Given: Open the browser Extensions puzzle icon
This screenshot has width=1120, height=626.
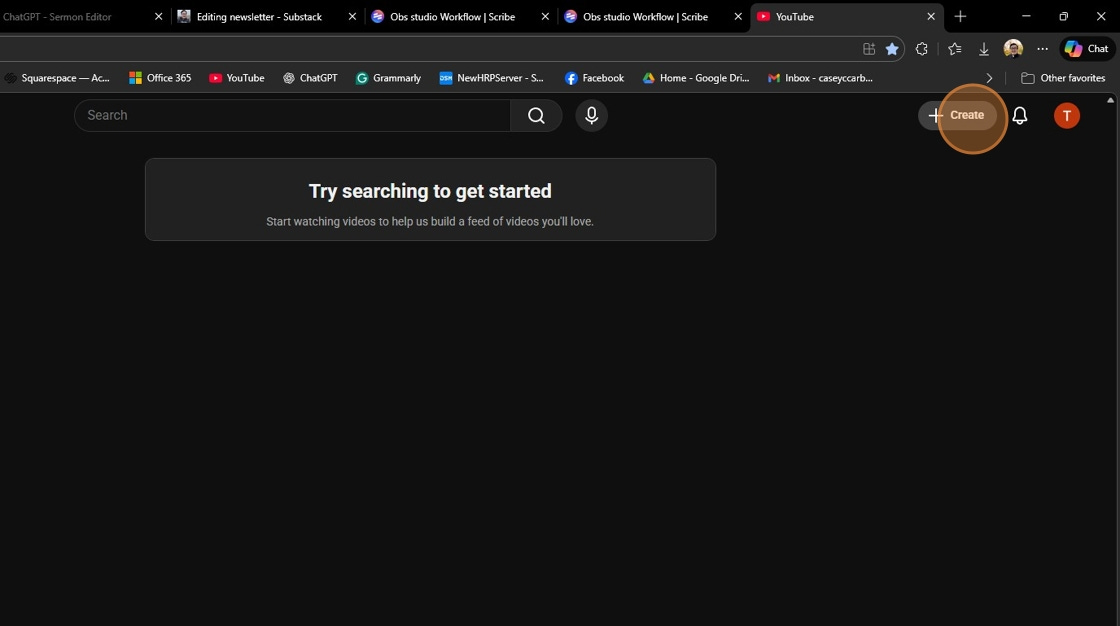Looking at the screenshot, I should point(921,49).
